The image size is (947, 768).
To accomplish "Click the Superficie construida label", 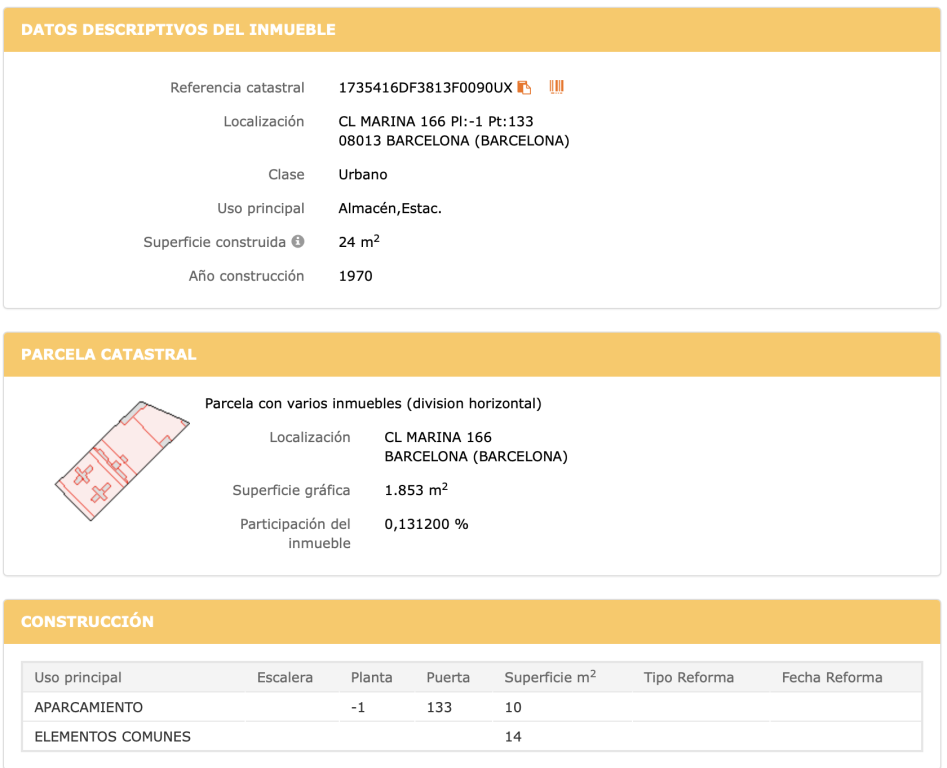I will point(214,242).
